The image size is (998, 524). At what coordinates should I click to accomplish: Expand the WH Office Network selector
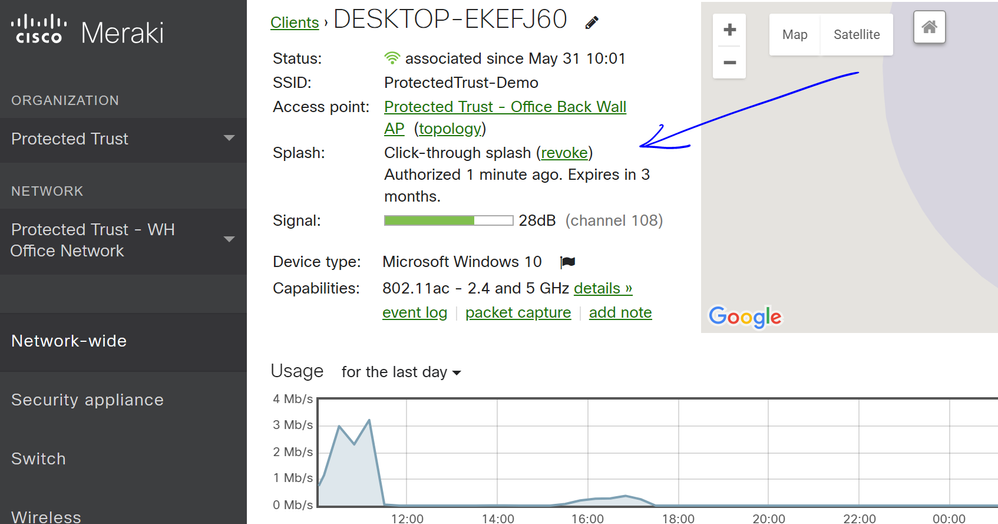coord(123,241)
